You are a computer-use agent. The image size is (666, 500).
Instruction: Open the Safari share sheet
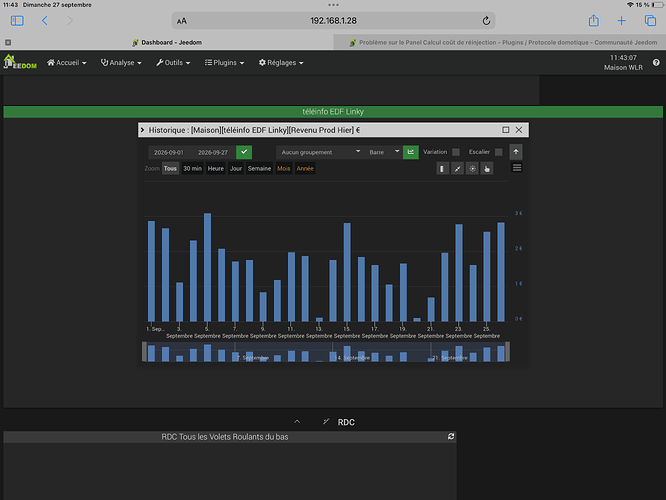tap(593, 20)
